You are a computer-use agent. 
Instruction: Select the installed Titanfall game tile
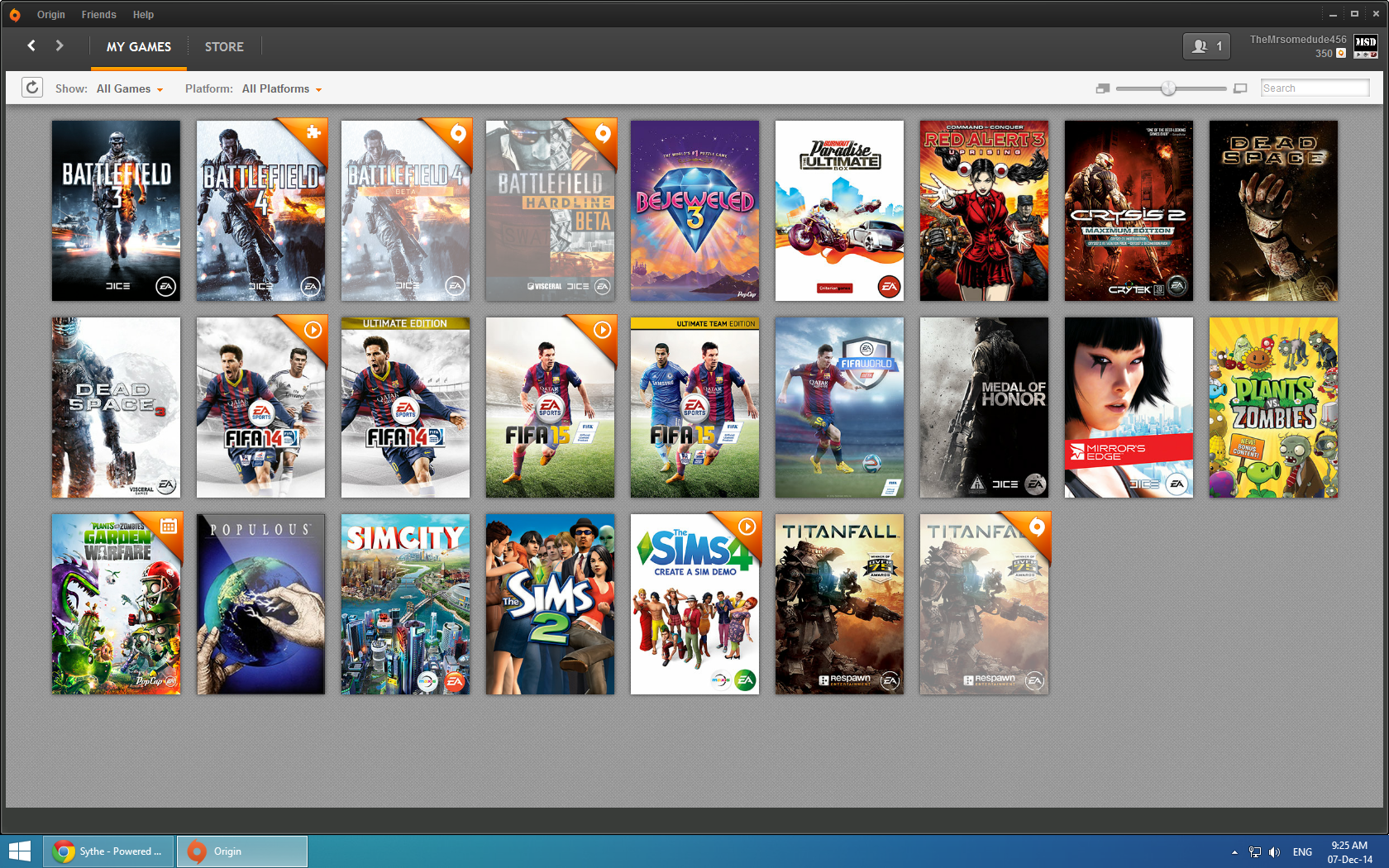click(839, 604)
